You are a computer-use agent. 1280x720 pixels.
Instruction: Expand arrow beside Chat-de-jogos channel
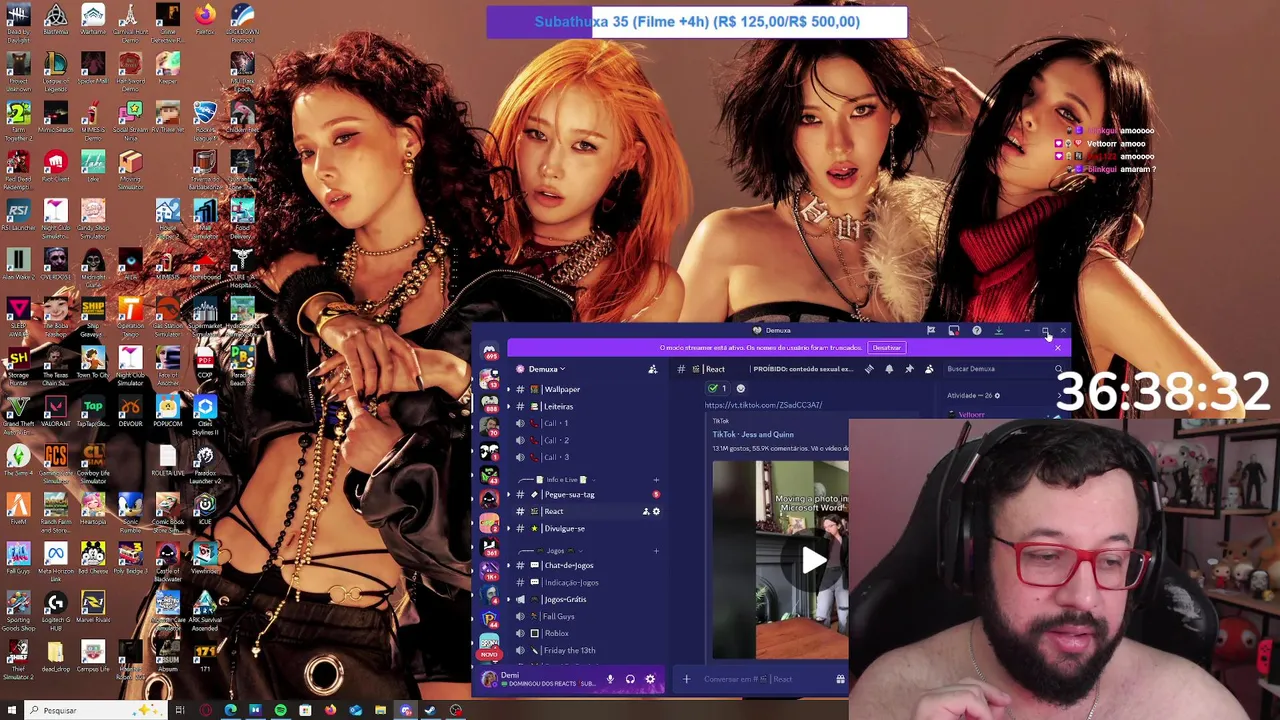[508, 565]
